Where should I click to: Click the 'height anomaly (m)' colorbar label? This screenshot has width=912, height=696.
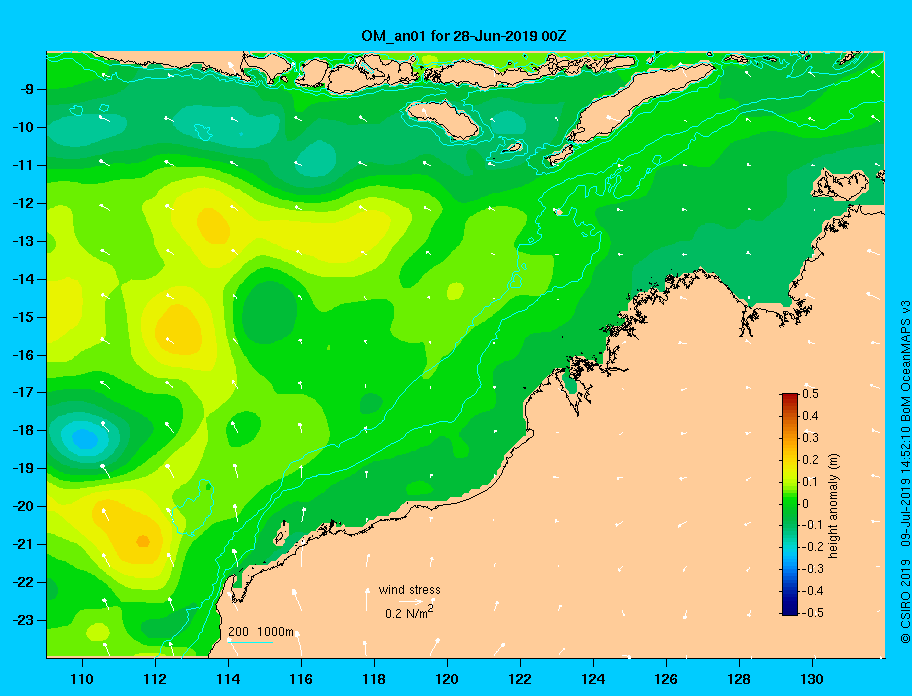click(x=833, y=505)
